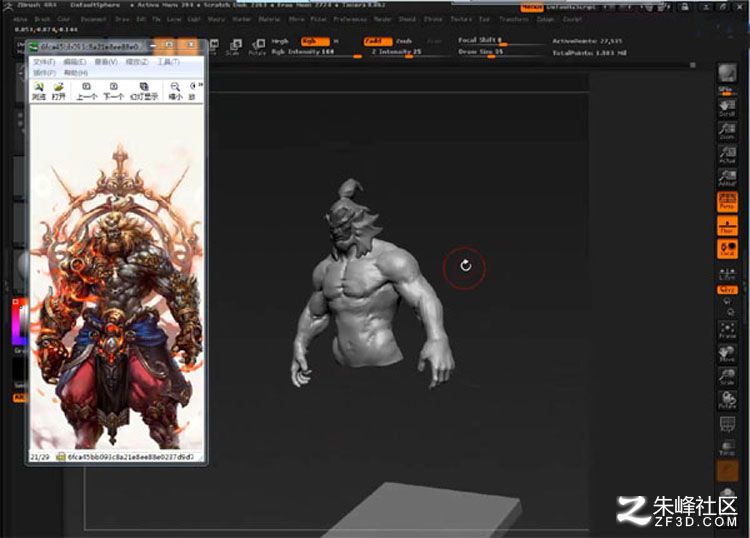Start slideshow display in the image viewer

click(144, 90)
